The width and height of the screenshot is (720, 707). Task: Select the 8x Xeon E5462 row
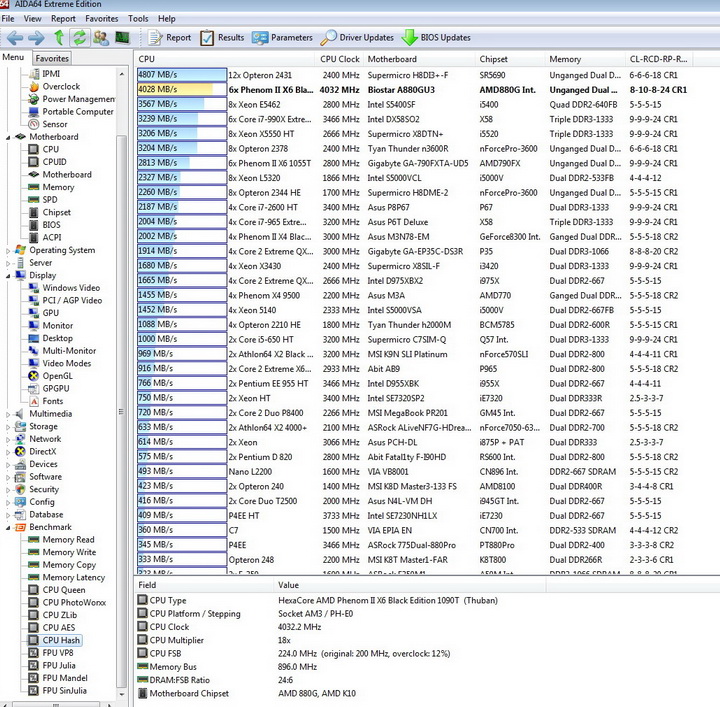[413, 104]
